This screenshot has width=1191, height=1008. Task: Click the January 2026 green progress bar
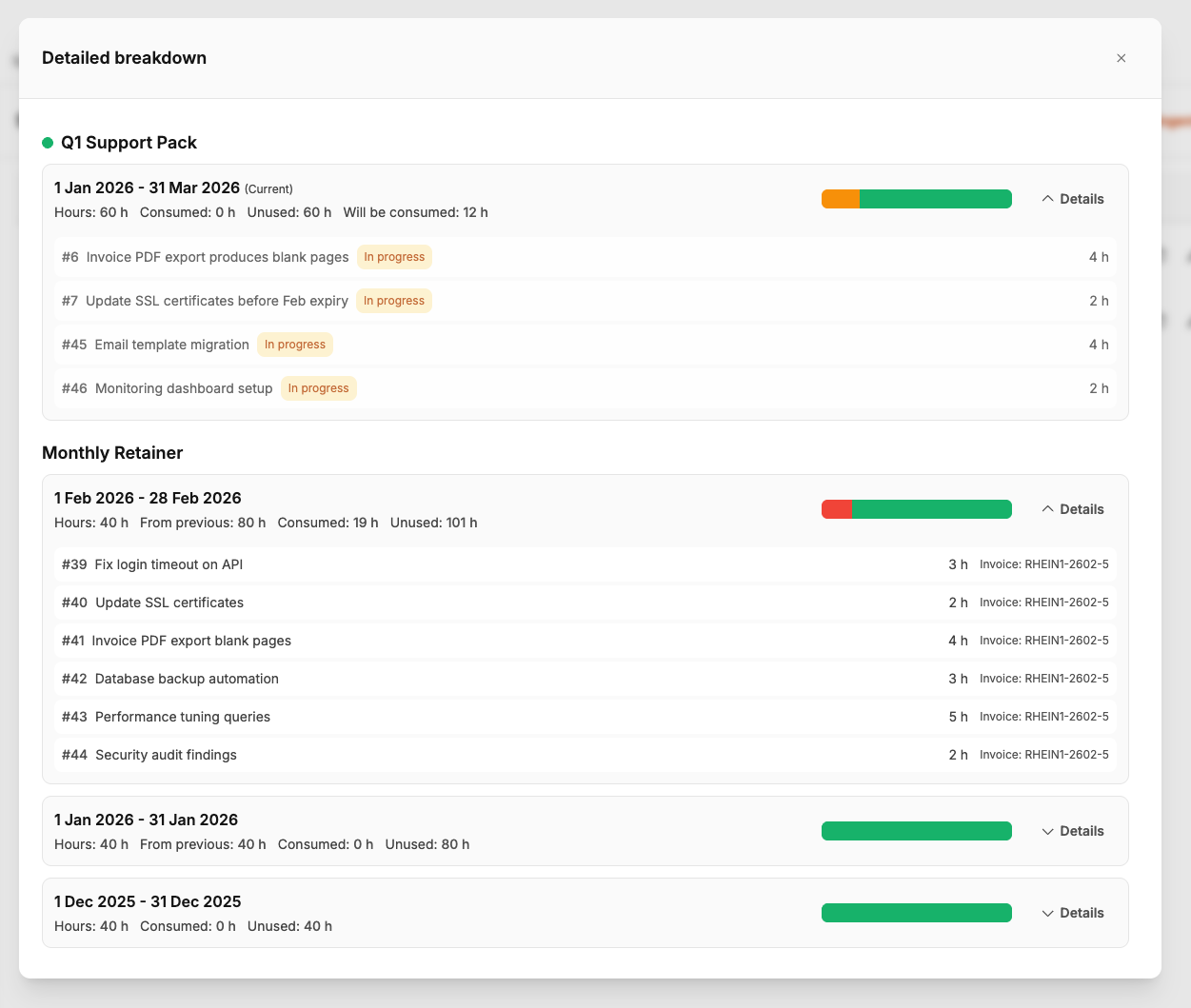click(916, 831)
